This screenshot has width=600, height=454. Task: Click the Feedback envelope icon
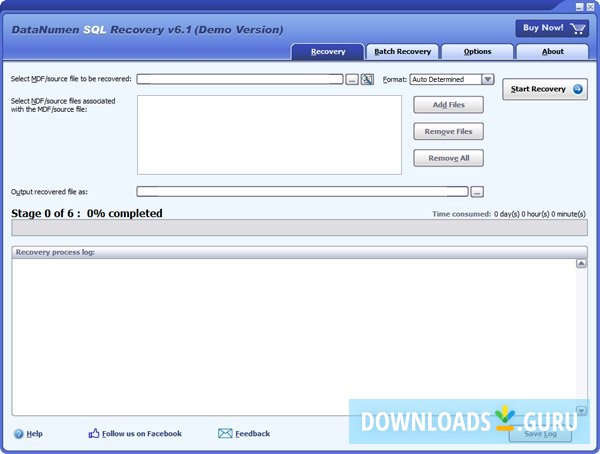pyautogui.click(x=225, y=433)
